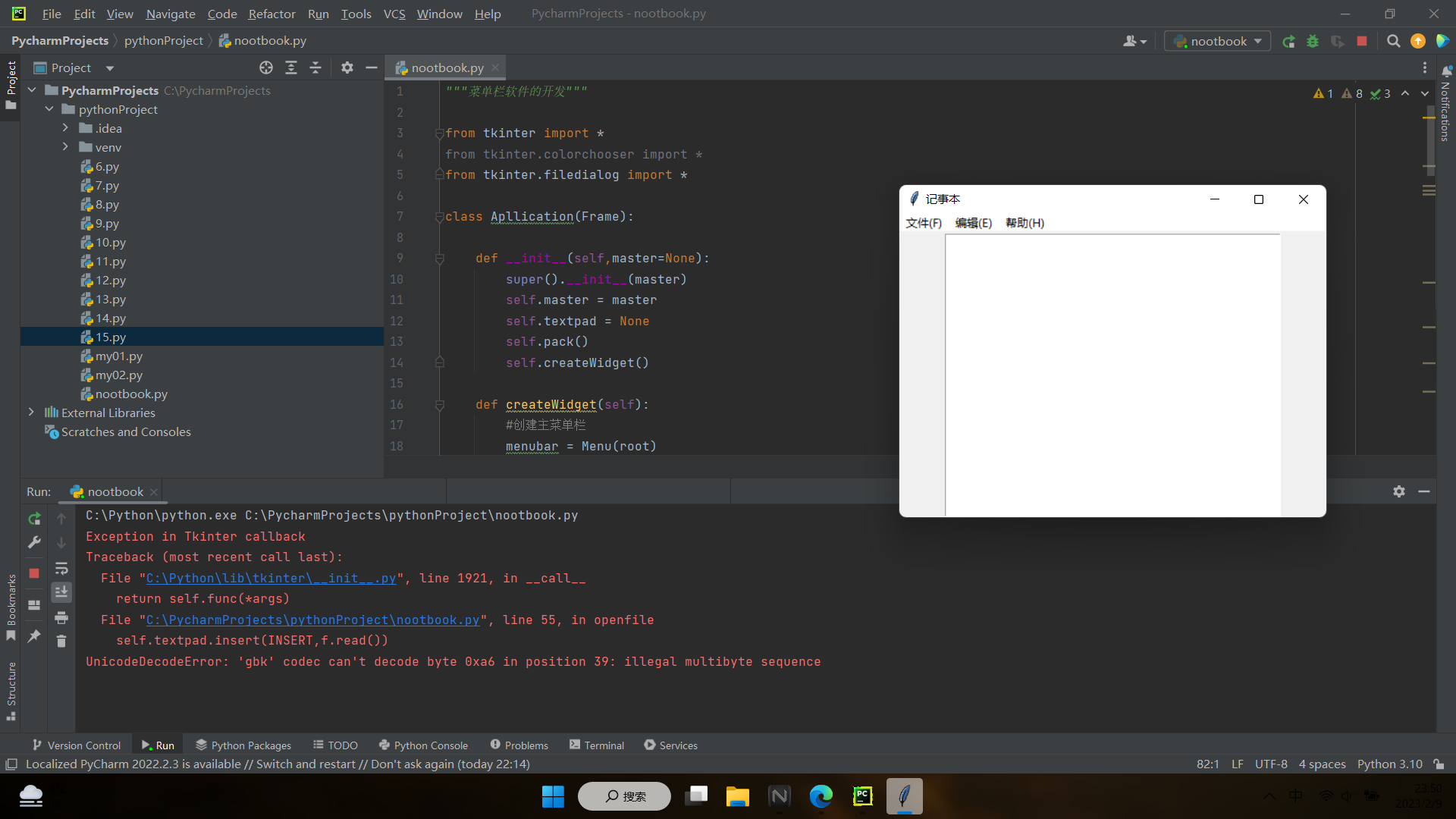Clear the console with the trash icon

tap(61, 642)
